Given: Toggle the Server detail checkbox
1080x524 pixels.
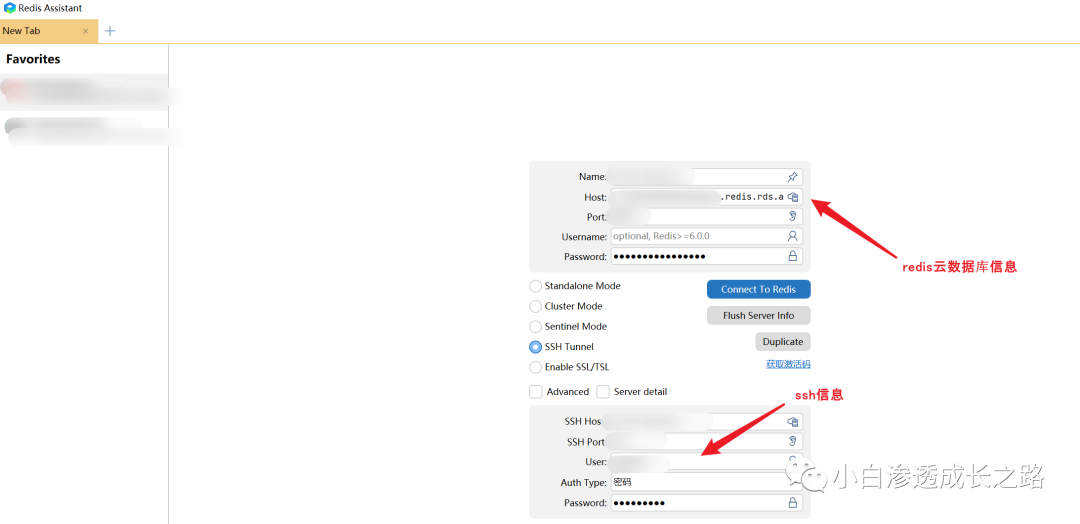Looking at the screenshot, I should click(x=603, y=392).
